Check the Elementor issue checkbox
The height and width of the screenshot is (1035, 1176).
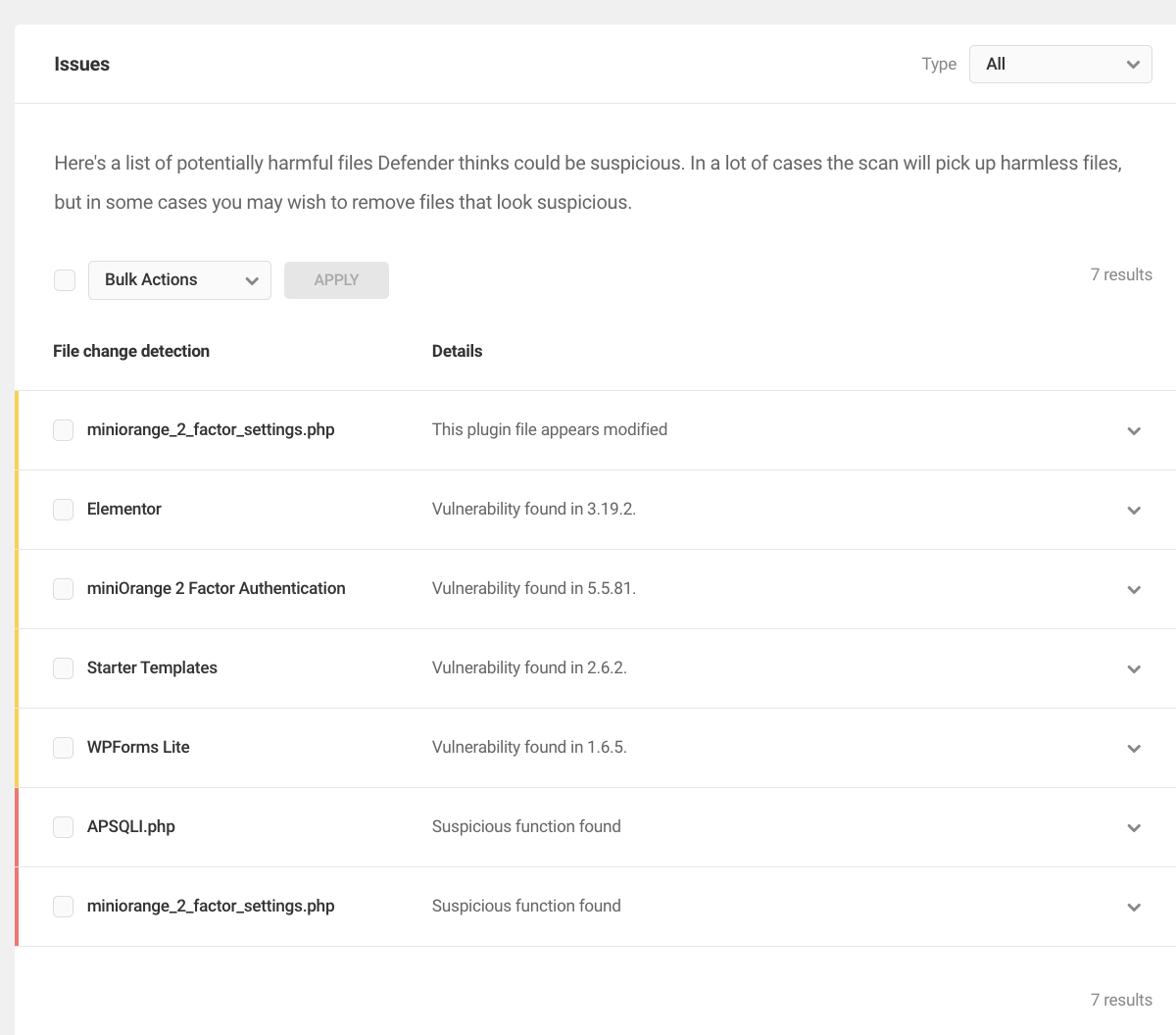[64, 510]
